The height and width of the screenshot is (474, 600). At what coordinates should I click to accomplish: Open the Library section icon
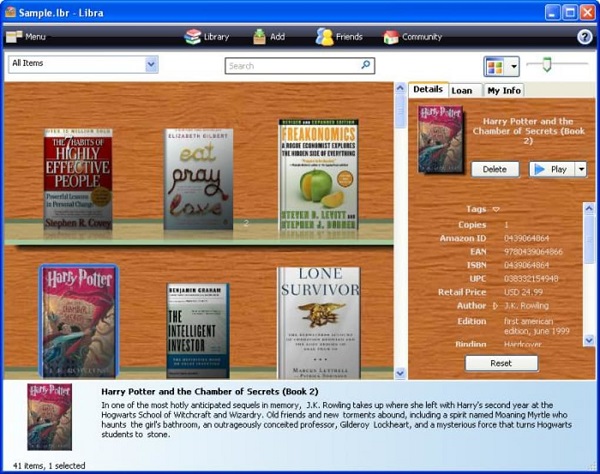[193, 37]
